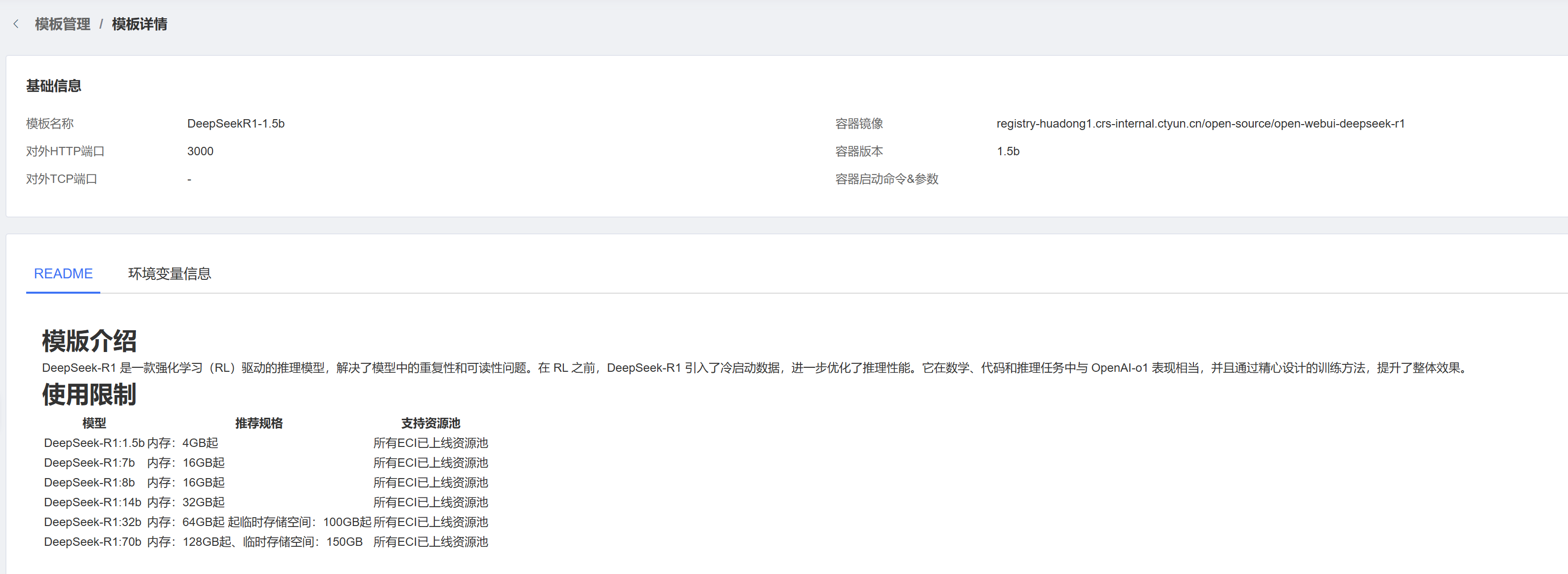The height and width of the screenshot is (574, 1568).
Task: Click 支持资源池 column header
Action: 430,423
